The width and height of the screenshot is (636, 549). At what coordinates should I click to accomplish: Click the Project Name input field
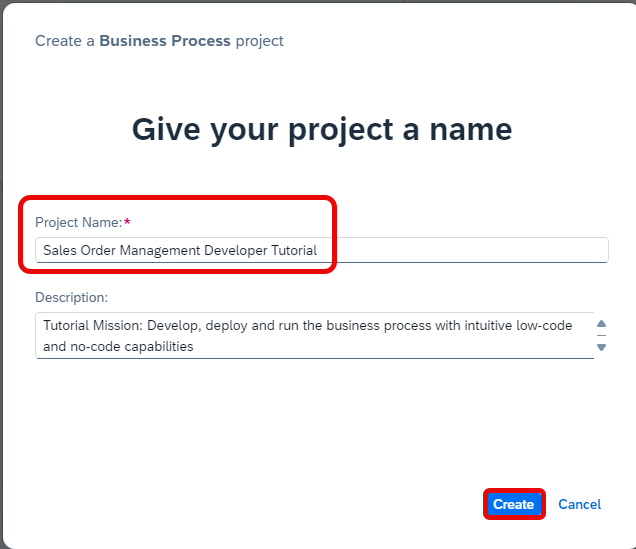click(322, 250)
